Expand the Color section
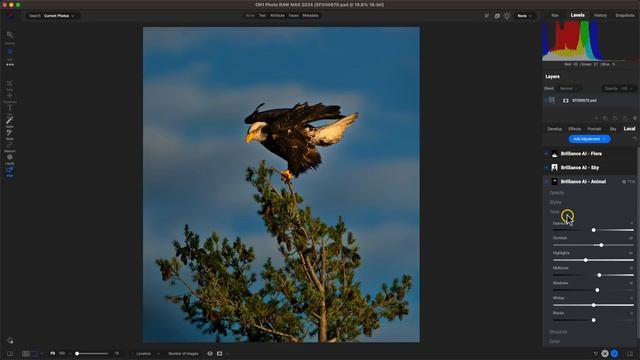The height and width of the screenshot is (360, 640). 555,341
